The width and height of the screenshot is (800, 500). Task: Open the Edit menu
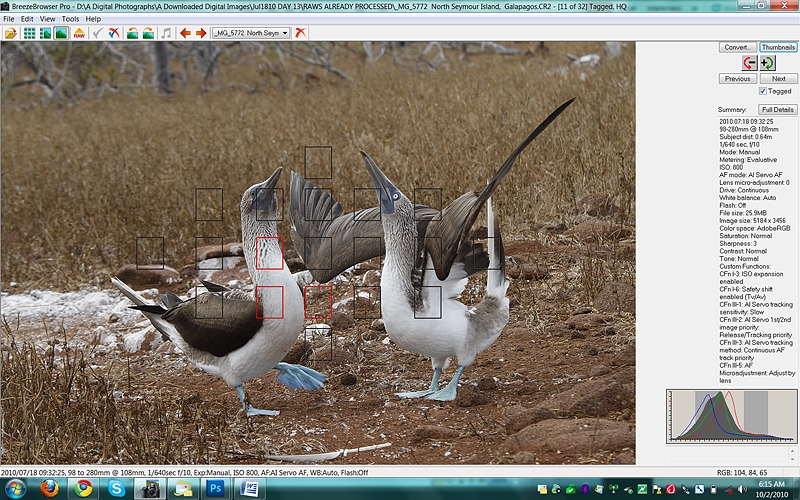coord(27,19)
